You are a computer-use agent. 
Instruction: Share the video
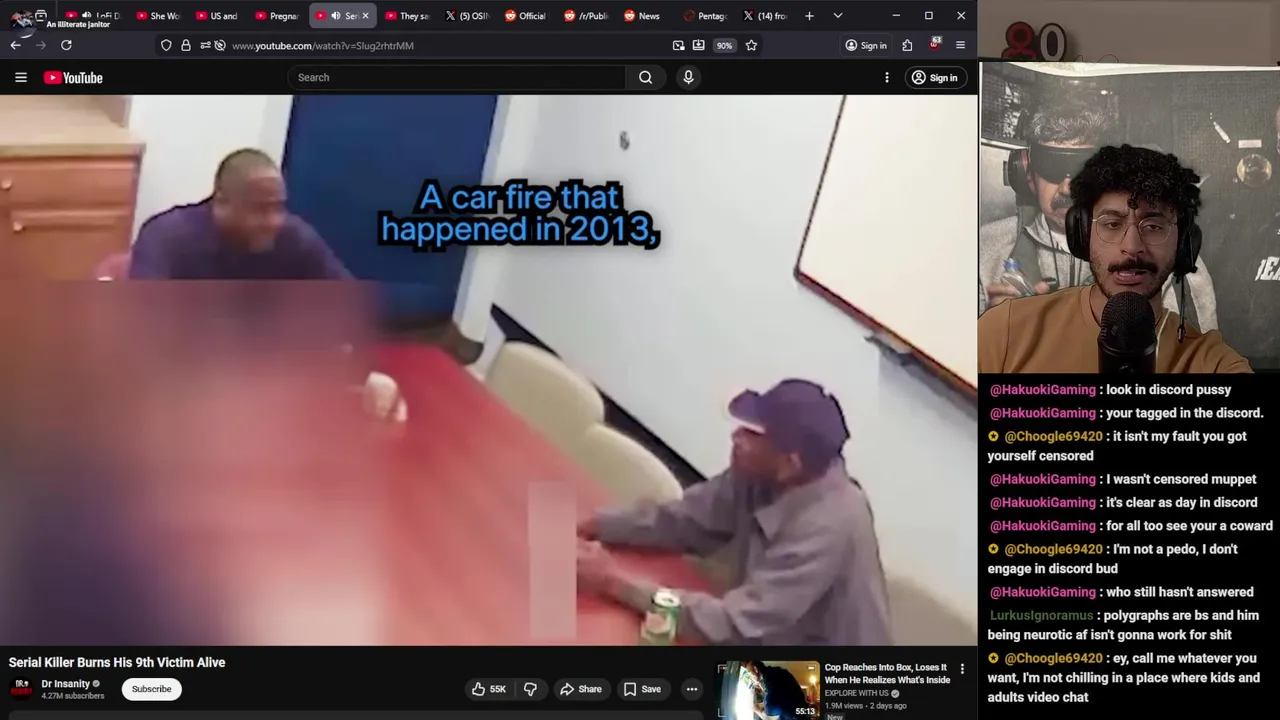coord(581,689)
